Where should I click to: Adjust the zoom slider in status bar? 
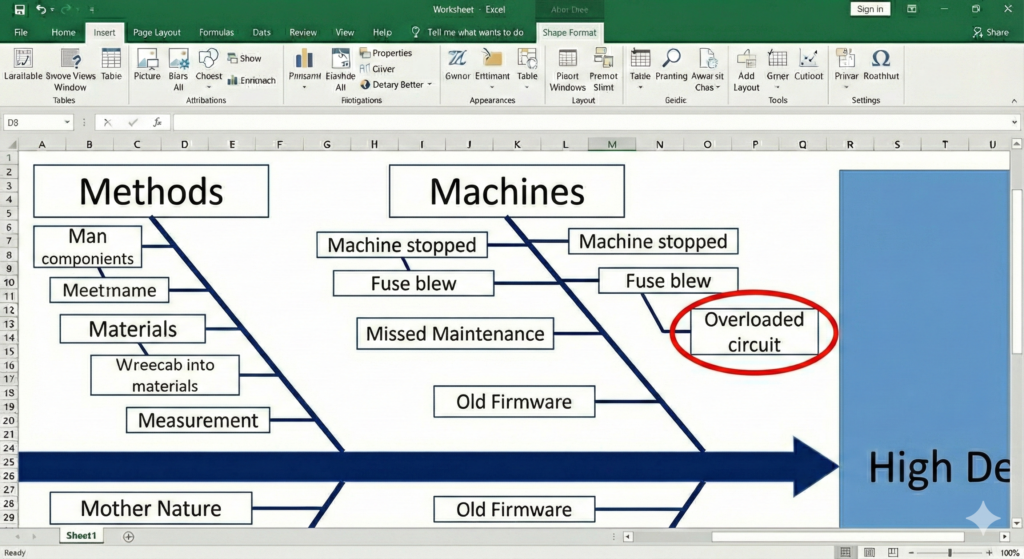(950, 552)
